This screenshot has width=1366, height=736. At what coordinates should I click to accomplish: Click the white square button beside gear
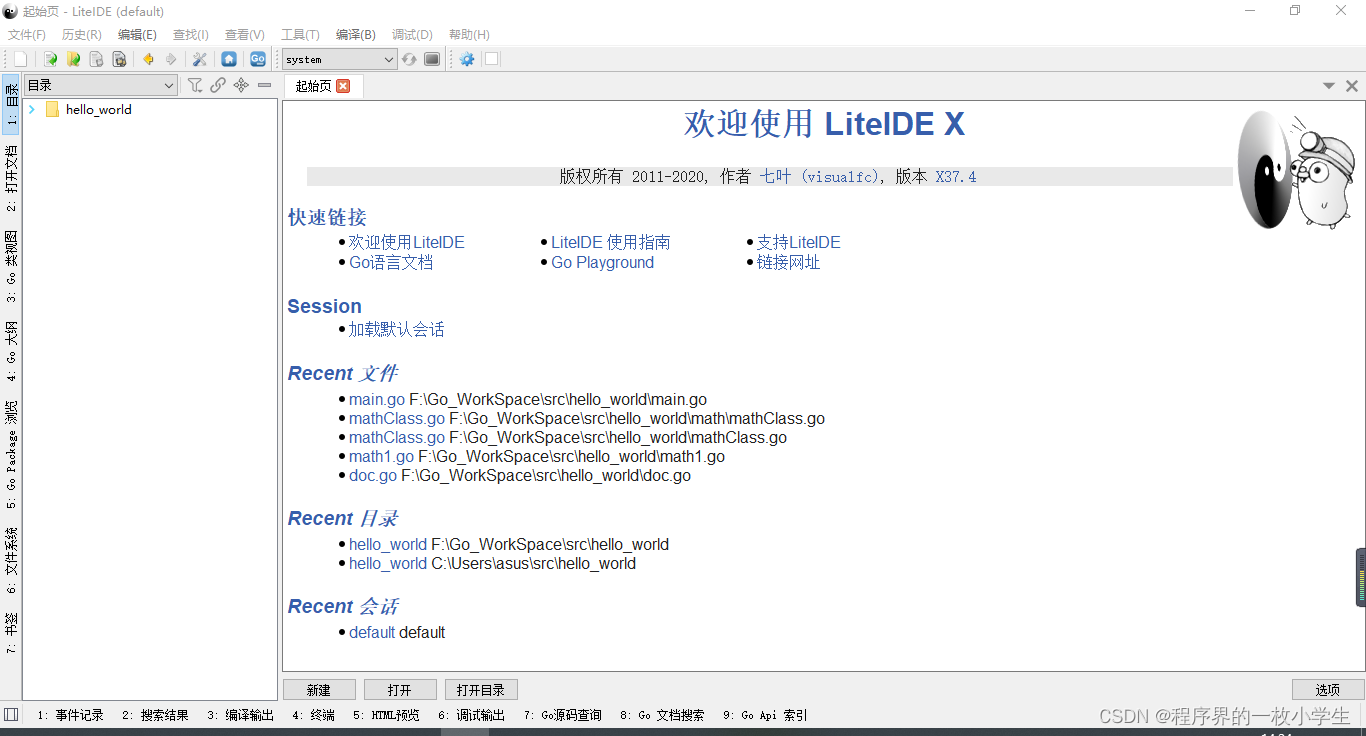(x=491, y=59)
